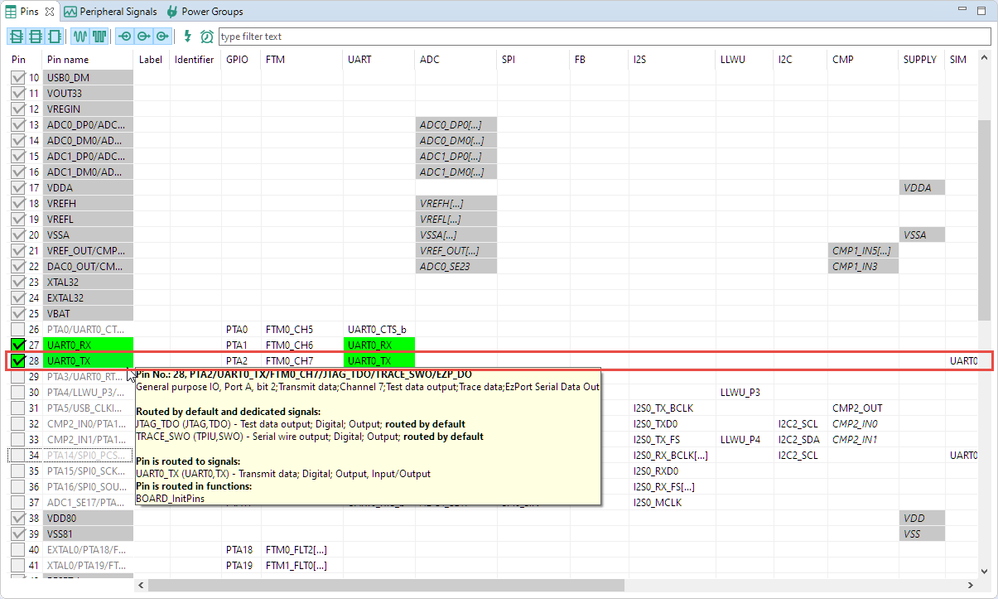Focus the type filter text field

pyautogui.click(x=604, y=36)
